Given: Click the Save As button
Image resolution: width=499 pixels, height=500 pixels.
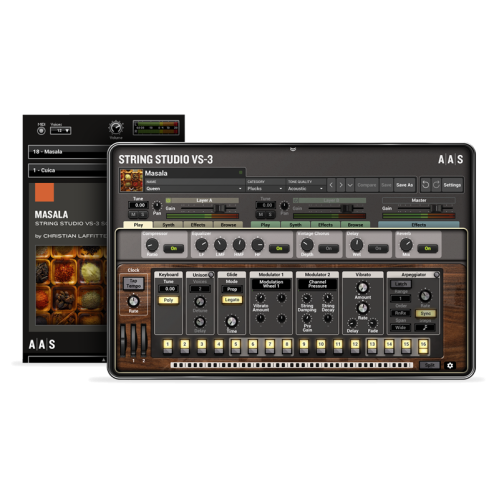Looking at the screenshot, I should 404,185.
